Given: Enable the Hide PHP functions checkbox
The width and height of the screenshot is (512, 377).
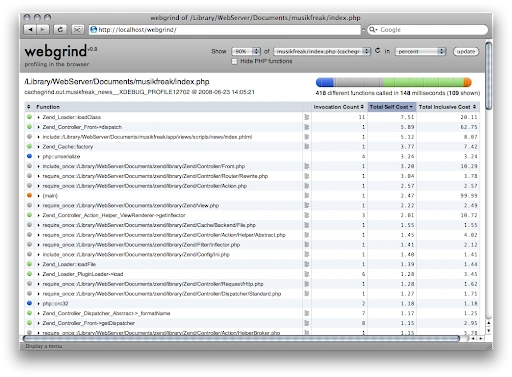Looking at the screenshot, I should 234,61.
